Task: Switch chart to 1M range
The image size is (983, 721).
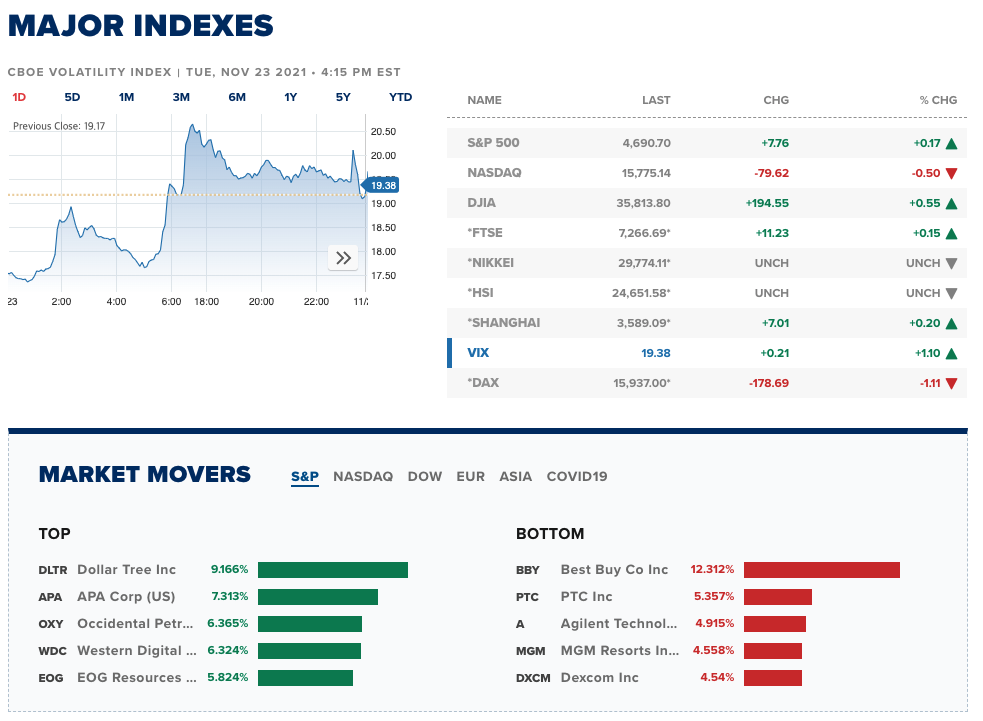Action: click(126, 97)
